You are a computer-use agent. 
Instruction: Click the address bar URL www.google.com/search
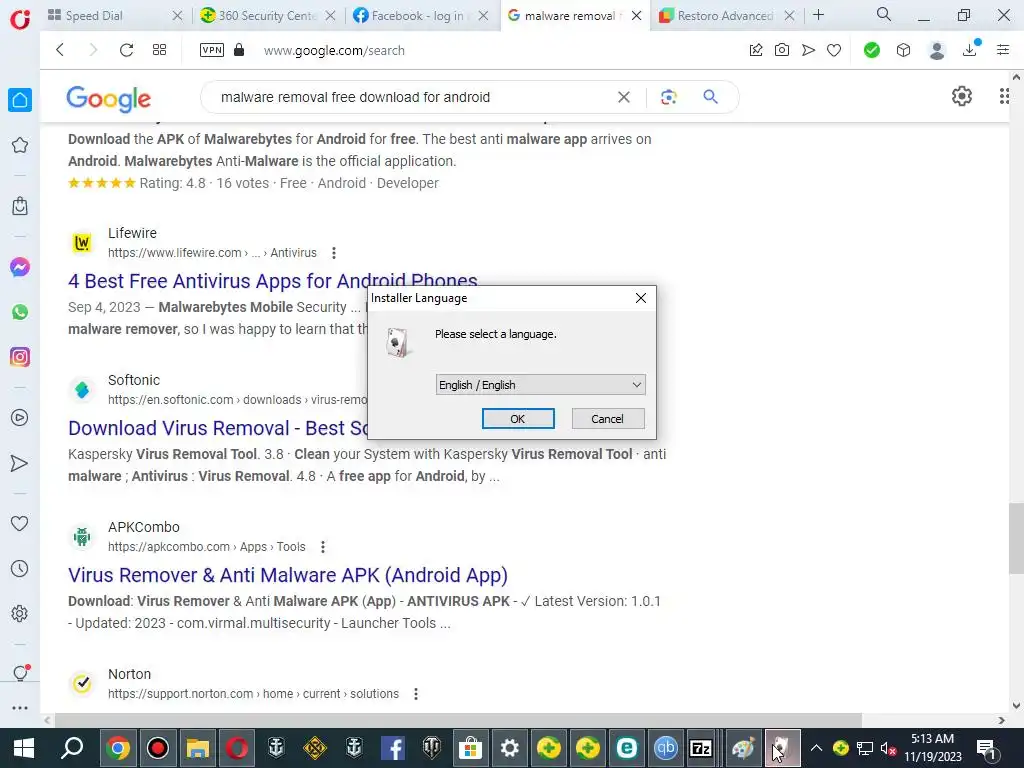[334, 50]
